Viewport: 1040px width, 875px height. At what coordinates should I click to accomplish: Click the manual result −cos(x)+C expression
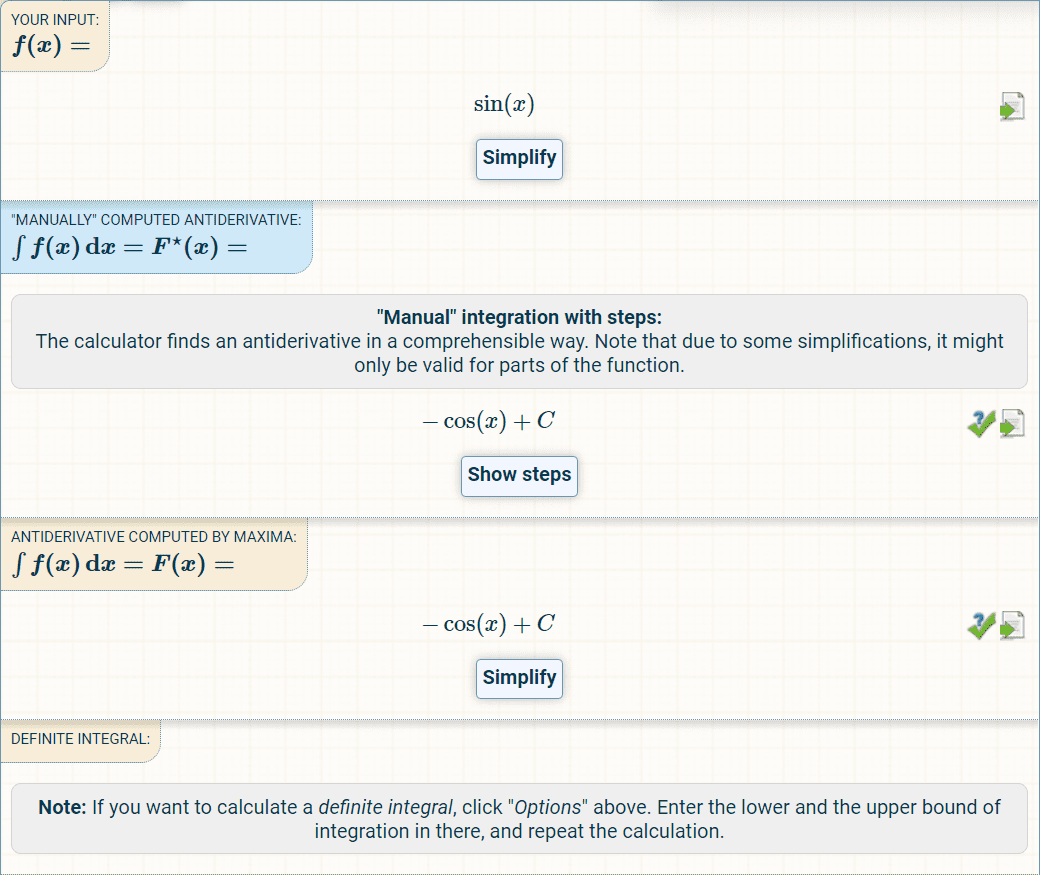tap(489, 421)
